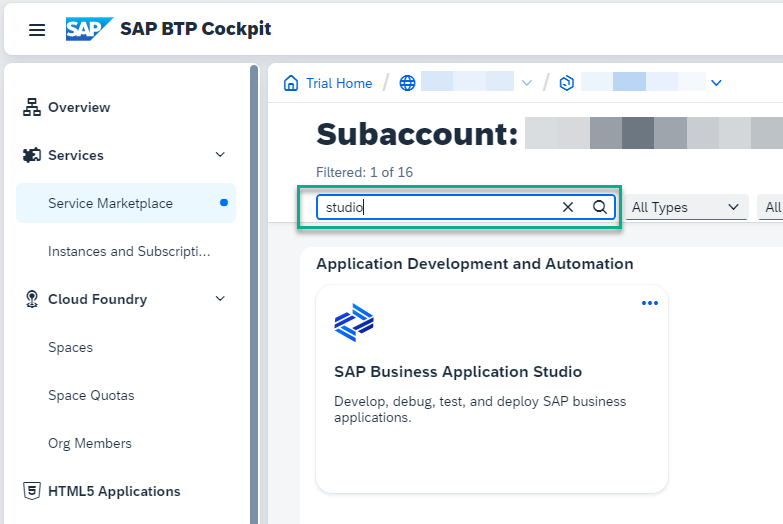Viewport: 783px width, 524px height.
Task: Click the HTML5 Applications shield icon
Action: click(x=32, y=491)
